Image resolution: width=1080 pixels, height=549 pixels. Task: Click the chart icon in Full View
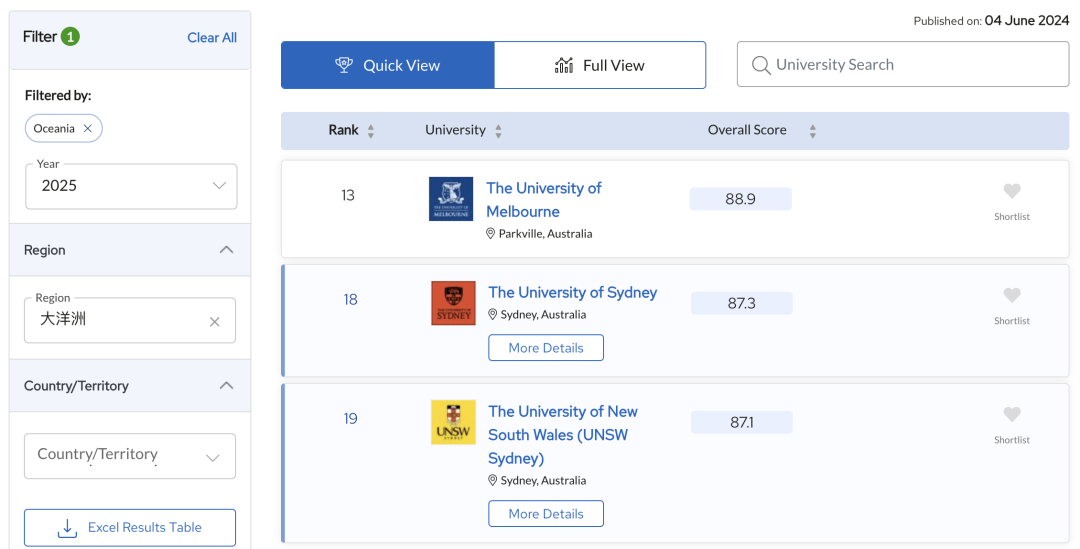tap(564, 65)
